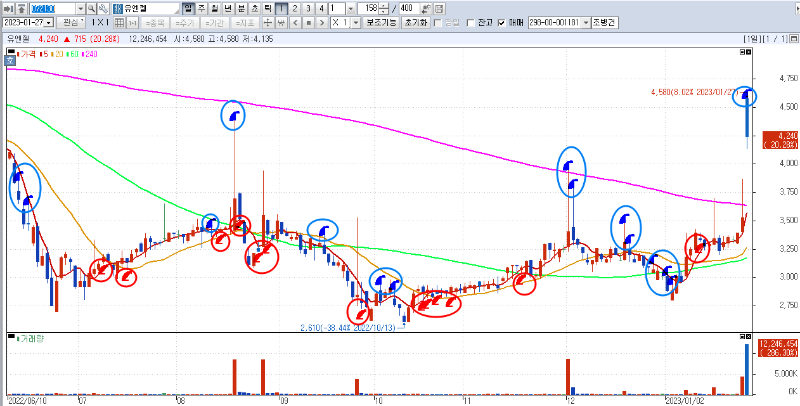Click the compress candles icon
Image resolution: width=800 pixels, height=406 pixels.
coord(282,23)
